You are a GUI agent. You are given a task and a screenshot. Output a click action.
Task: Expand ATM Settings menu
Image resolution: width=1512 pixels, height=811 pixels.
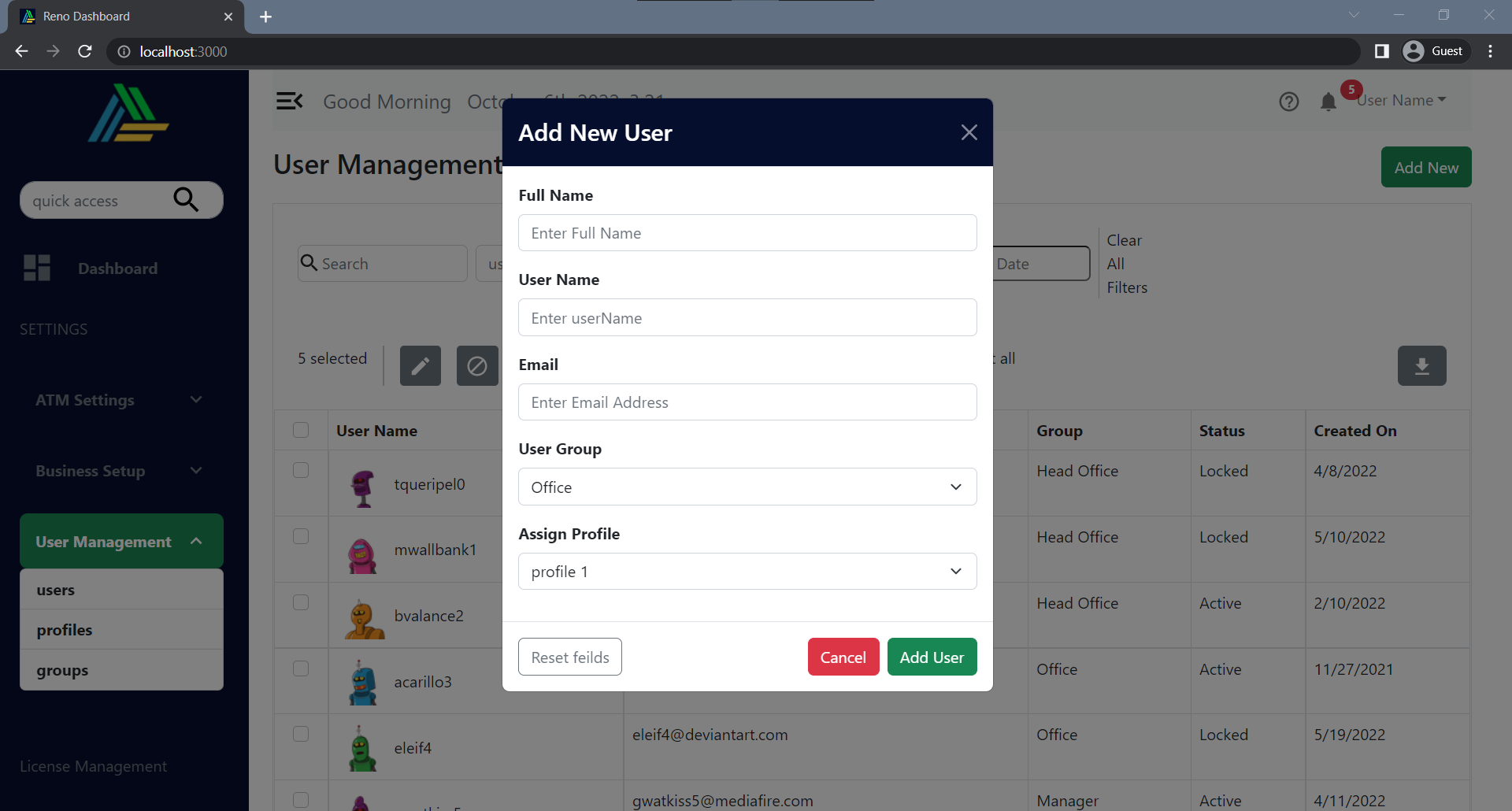pos(120,400)
